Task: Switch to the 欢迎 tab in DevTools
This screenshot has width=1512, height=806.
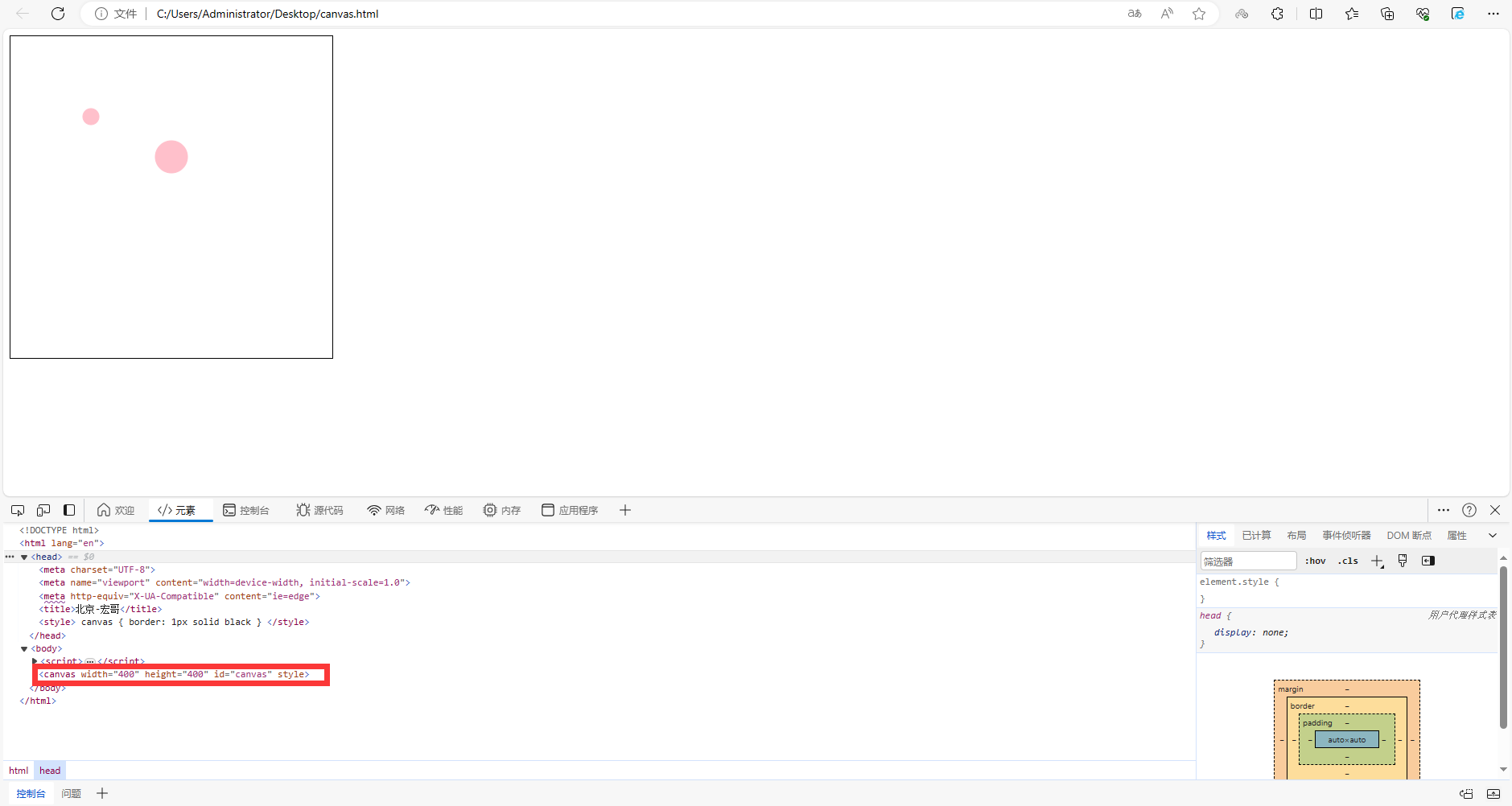Action: [116, 510]
